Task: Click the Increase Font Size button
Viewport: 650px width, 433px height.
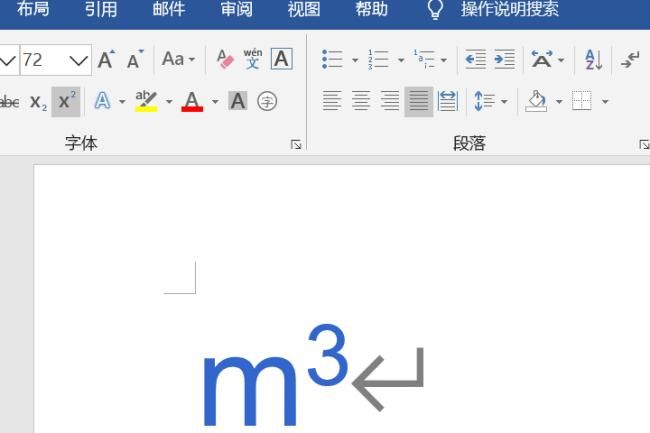Action: pyautogui.click(x=107, y=60)
